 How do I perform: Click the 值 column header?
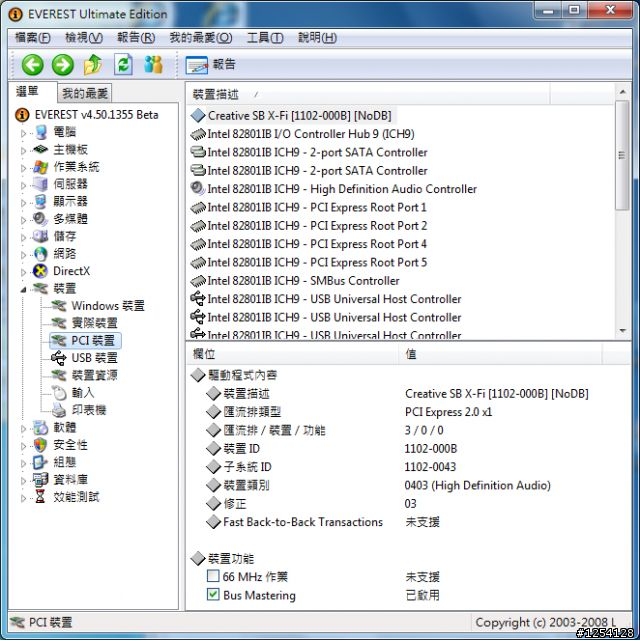[501, 354]
